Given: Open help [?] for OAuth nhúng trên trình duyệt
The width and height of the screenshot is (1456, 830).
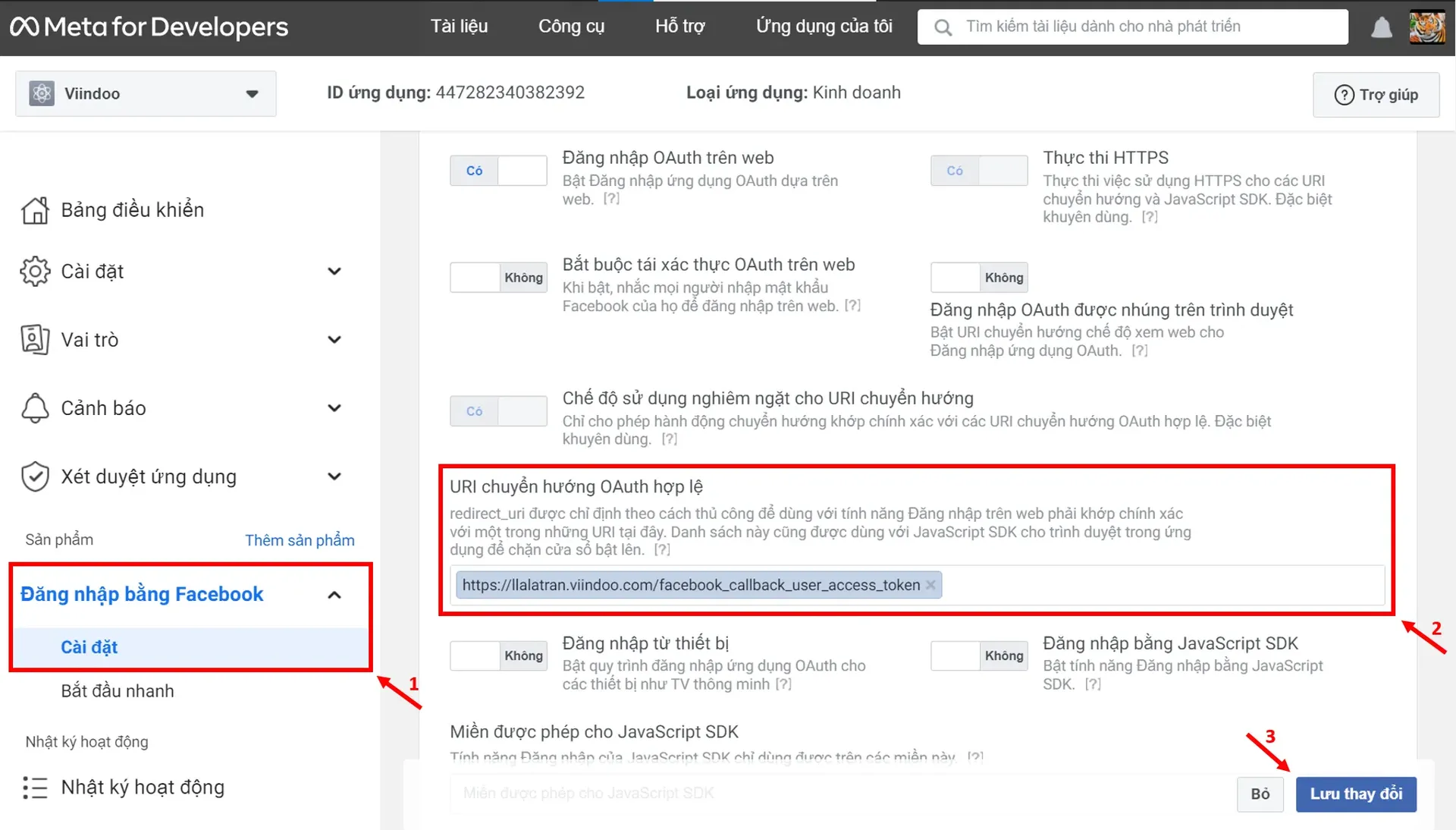Looking at the screenshot, I should (x=1139, y=351).
